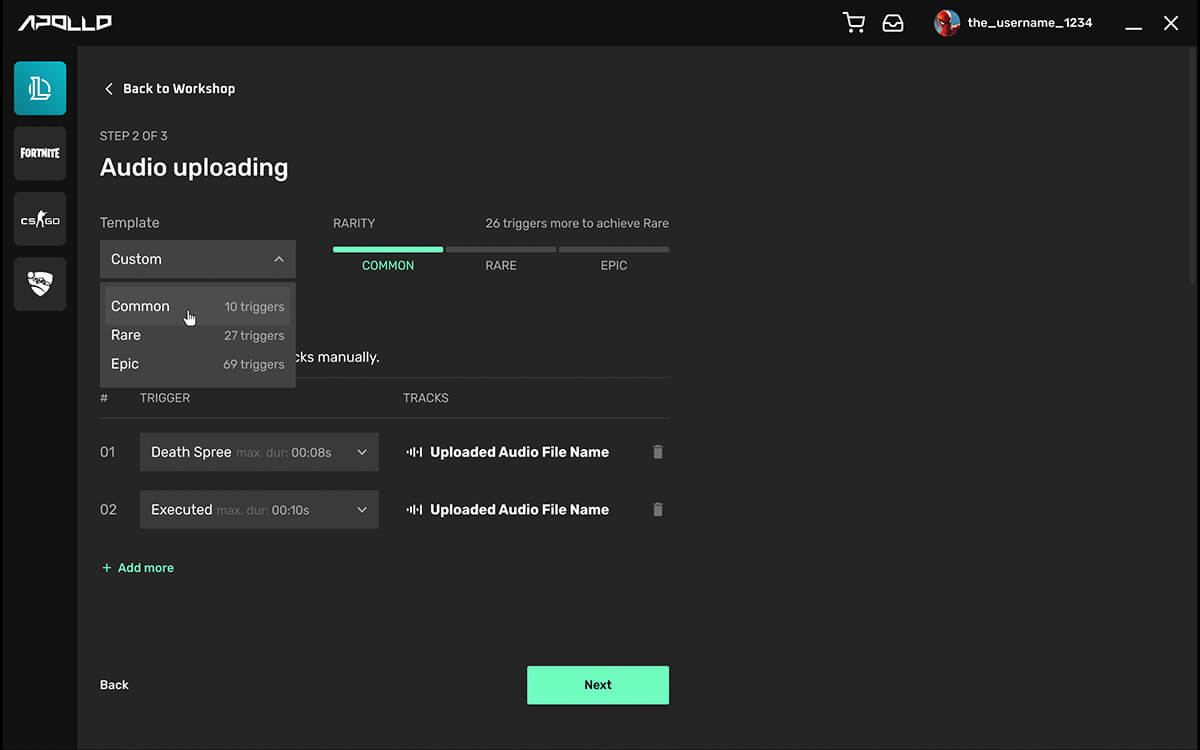Select the Rocket League game icon
Screen dimensions: 1200x750
[x=40, y=284]
